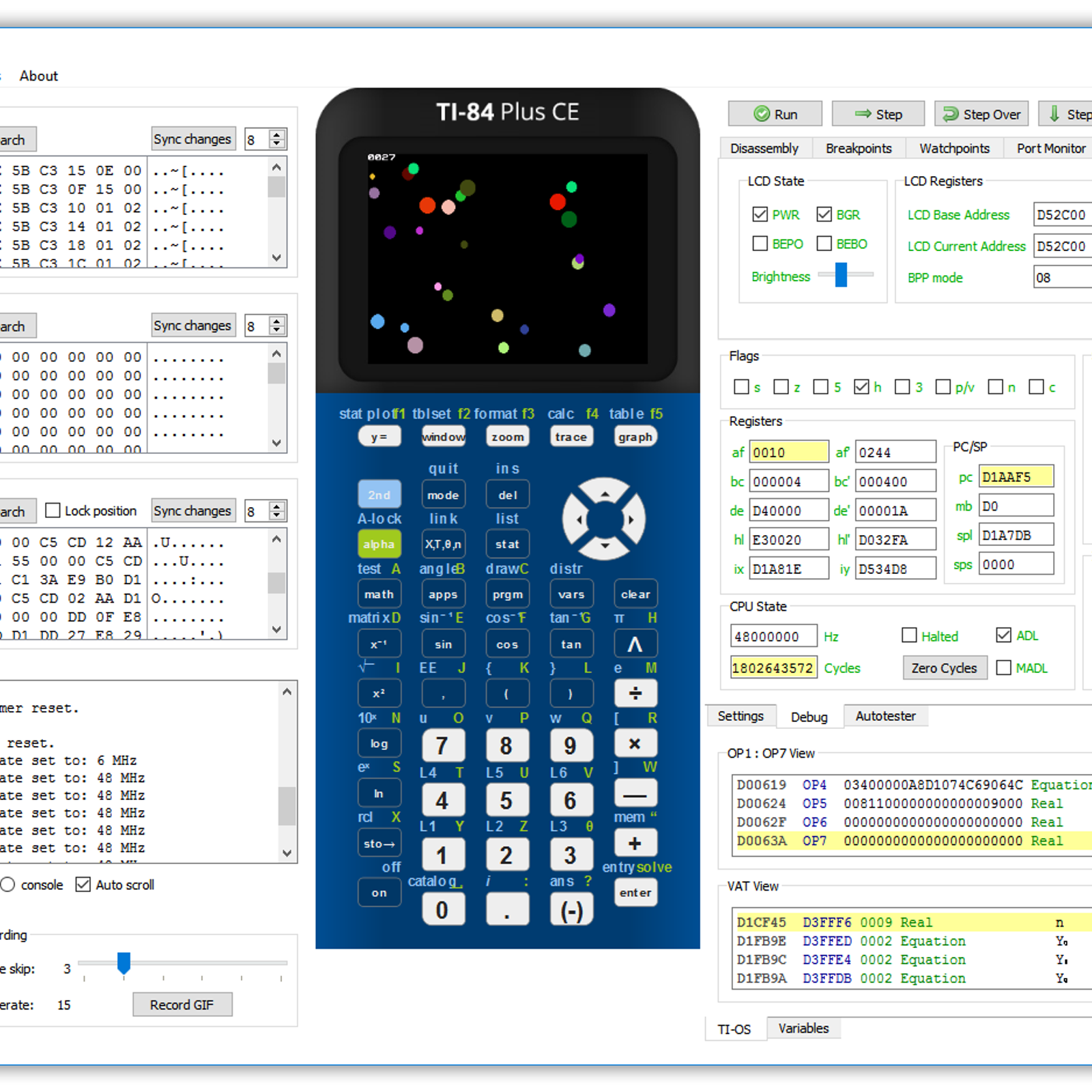
Task: Check the Halted CPU state box
Action: pyautogui.click(x=909, y=635)
